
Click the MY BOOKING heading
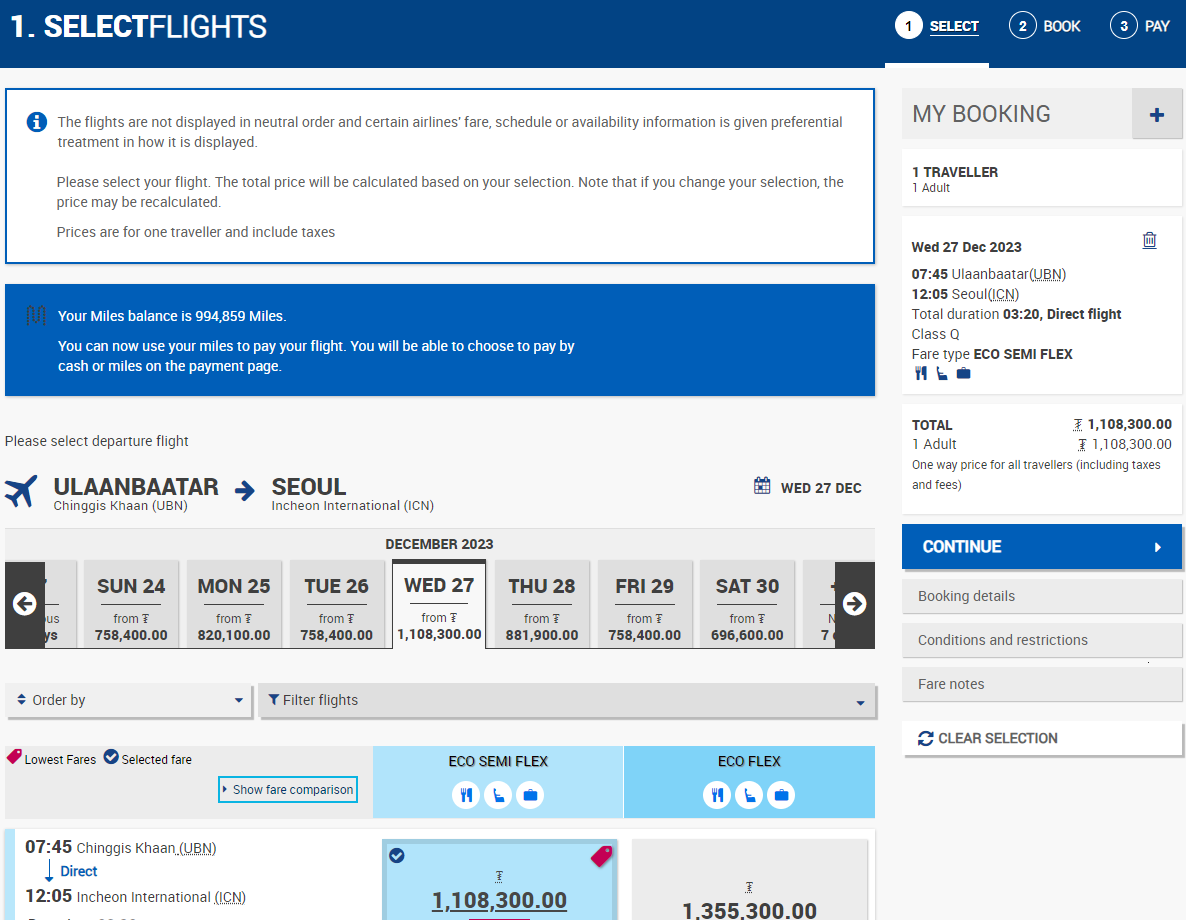[x=981, y=113]
